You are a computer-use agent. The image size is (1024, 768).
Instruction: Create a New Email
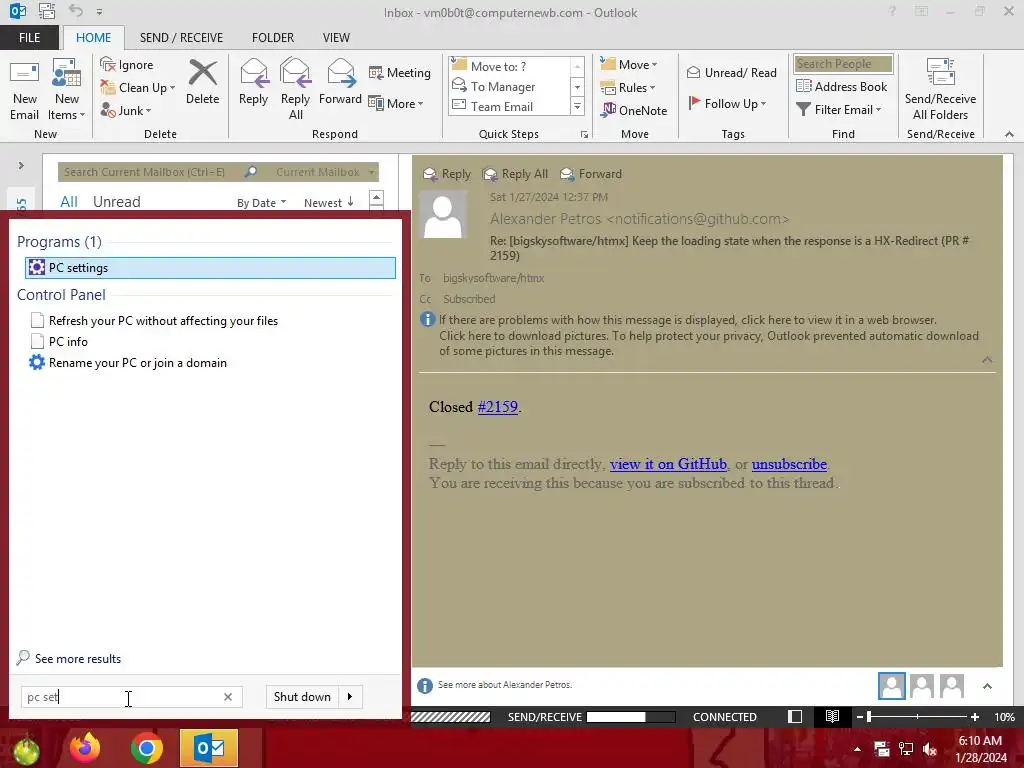[24, 90]
